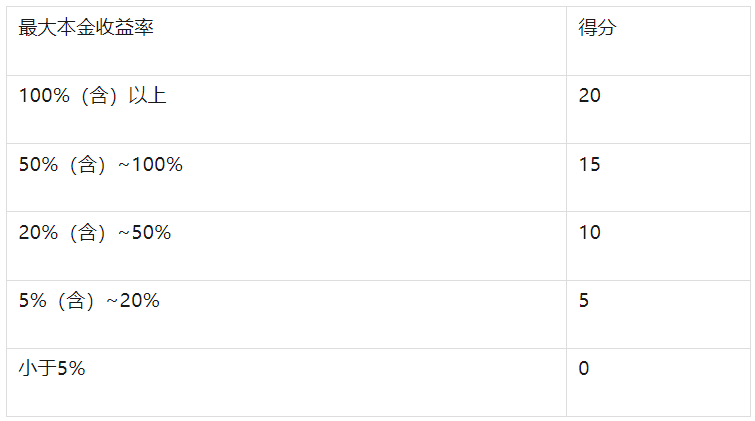
Task: Click the score cell showing 5
Action: click(584, 300)
